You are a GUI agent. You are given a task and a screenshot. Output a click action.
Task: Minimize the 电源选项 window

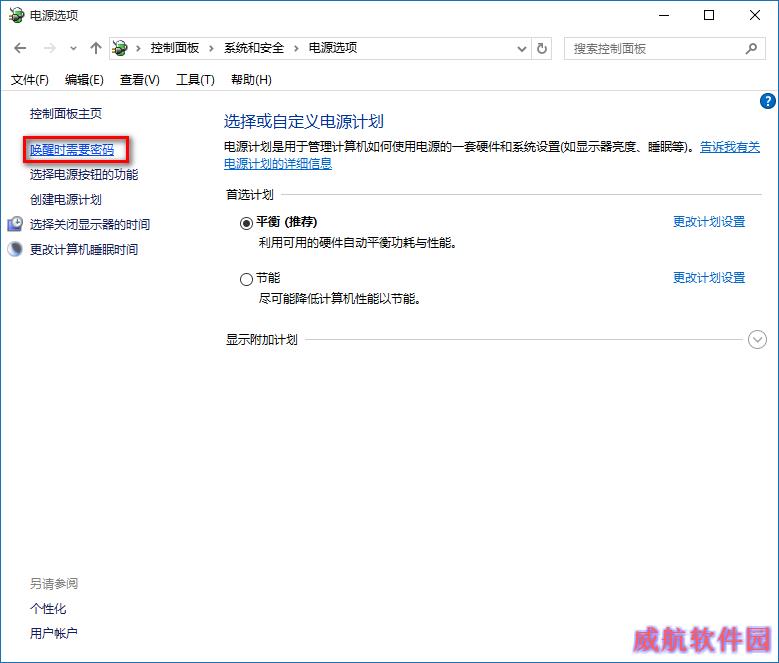(664, 15)
